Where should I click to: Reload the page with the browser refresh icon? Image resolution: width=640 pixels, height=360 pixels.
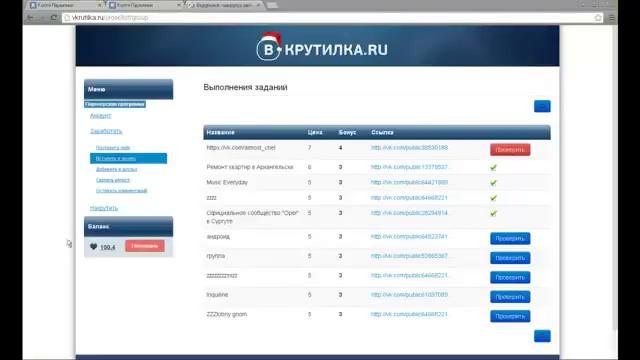pyautogui.click(x=53, y=18)
